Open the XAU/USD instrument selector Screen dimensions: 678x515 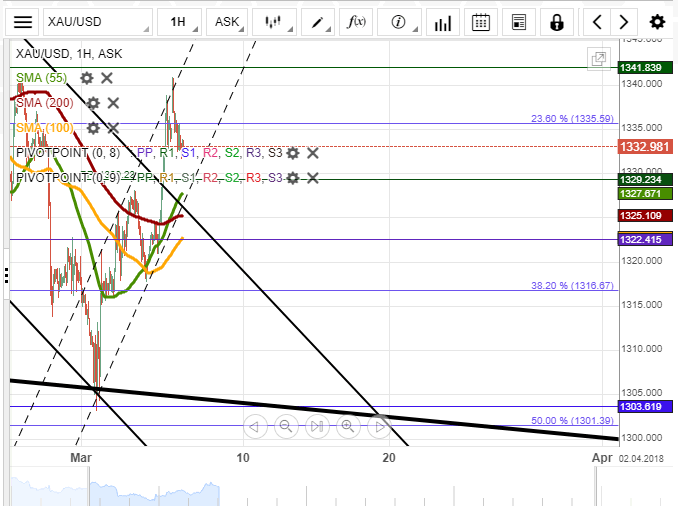(98, 22)
